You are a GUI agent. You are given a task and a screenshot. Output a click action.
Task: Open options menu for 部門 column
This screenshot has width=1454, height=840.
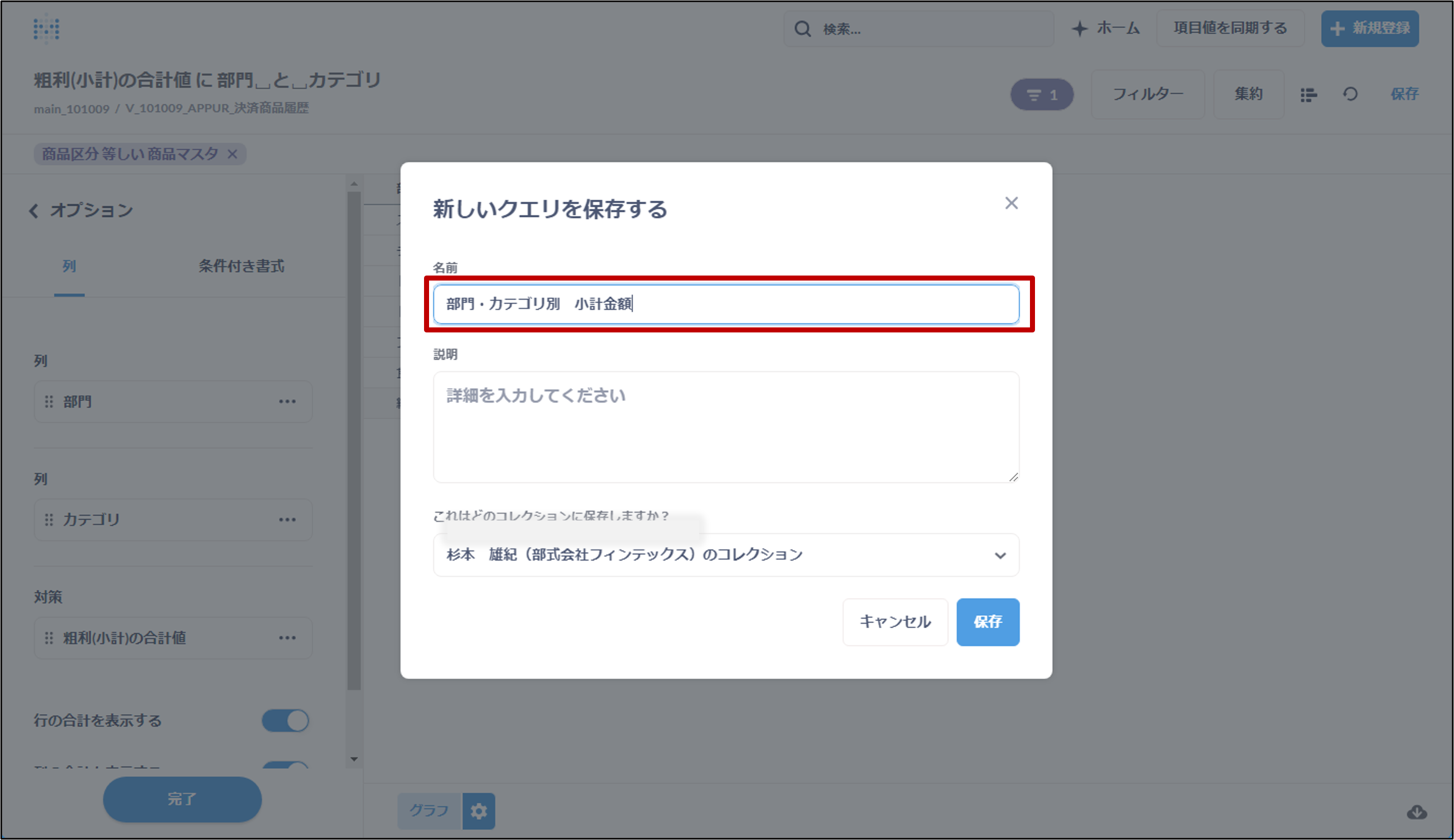[x=287, y=402]
